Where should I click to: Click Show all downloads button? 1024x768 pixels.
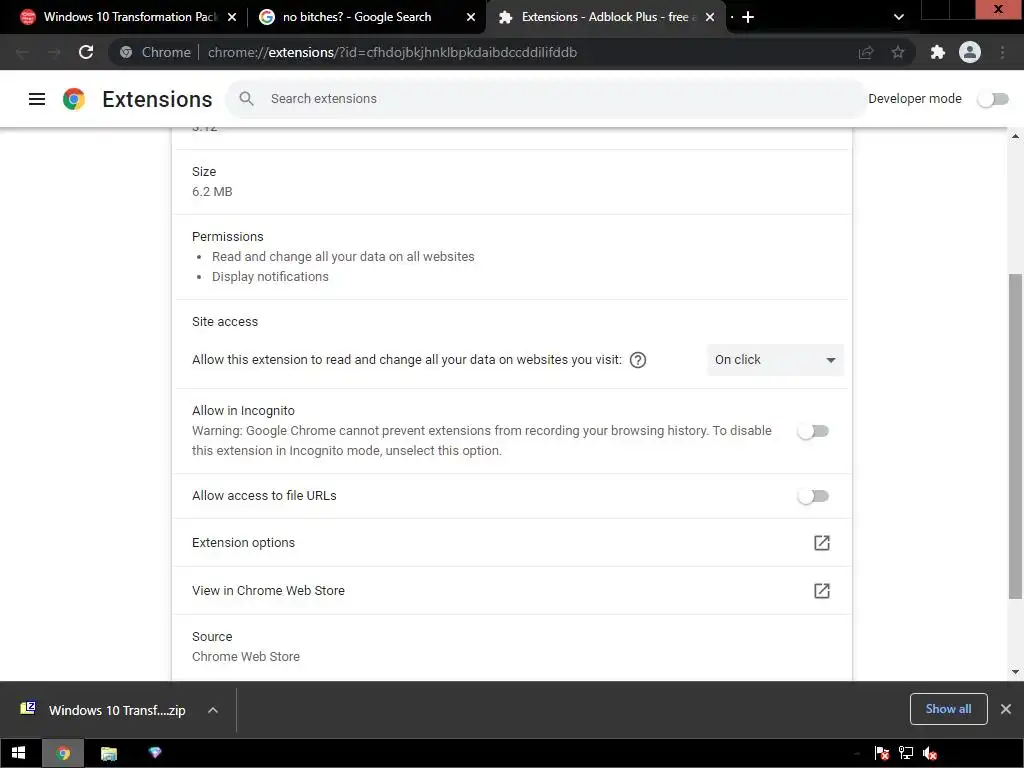(948, 709)
